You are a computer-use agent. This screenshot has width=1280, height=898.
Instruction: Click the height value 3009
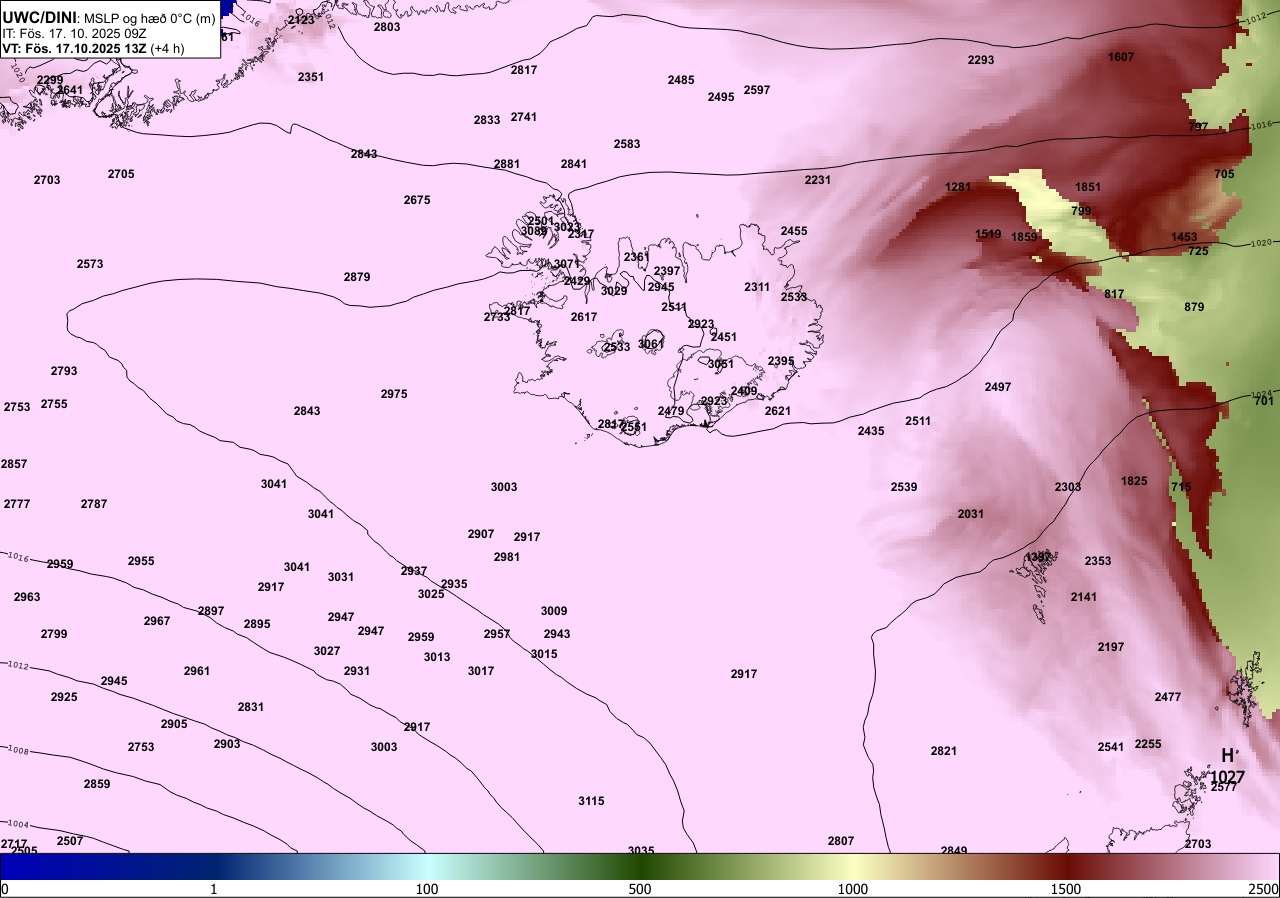point(554,611)
